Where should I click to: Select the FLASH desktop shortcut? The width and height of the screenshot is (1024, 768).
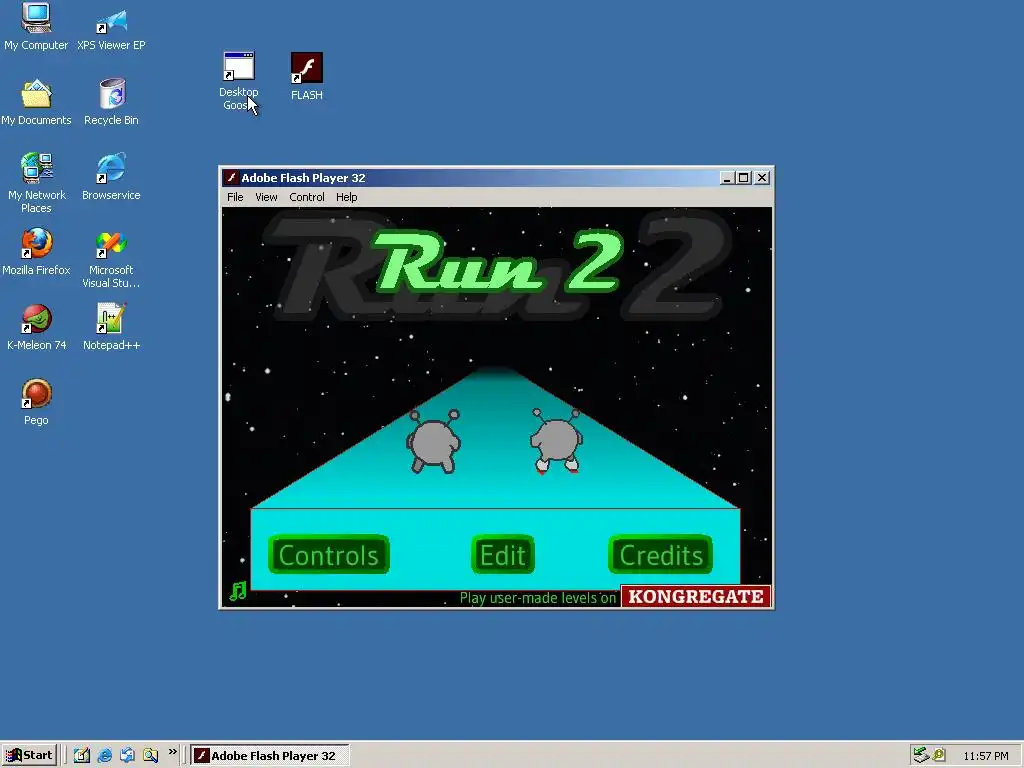(307, 76)
